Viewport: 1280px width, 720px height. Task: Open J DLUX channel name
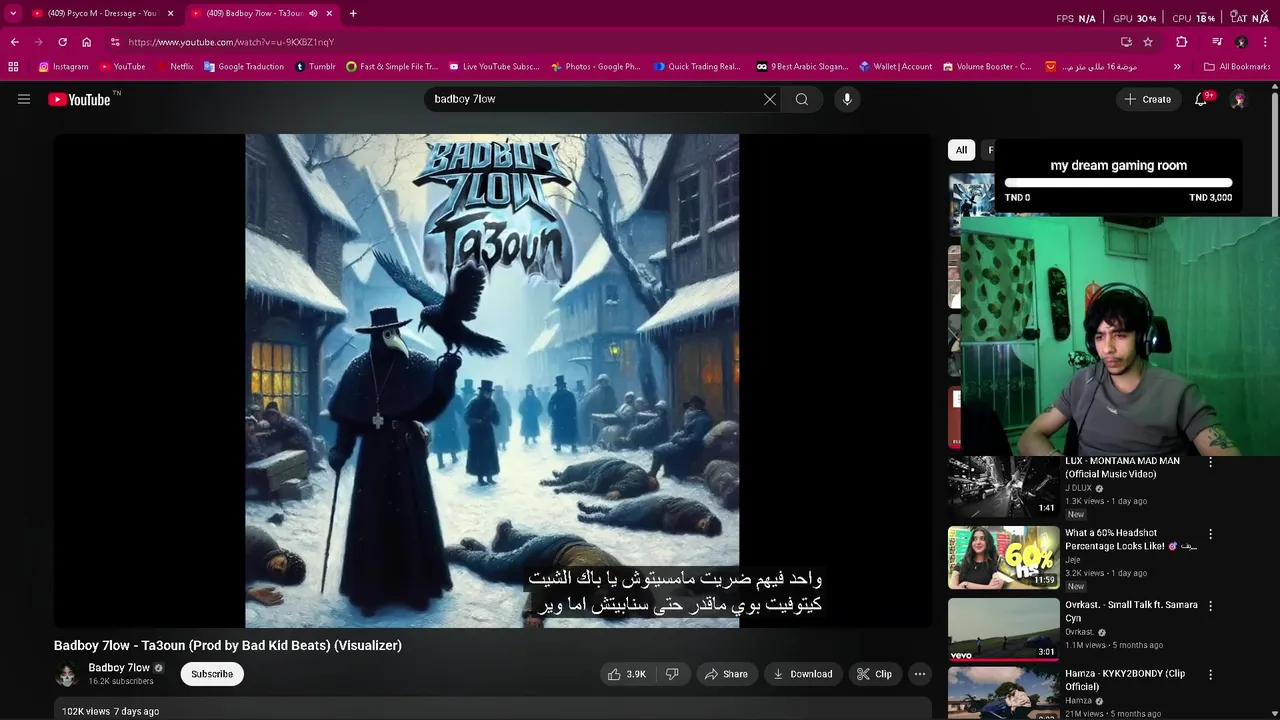pyautogui.click(x=1078, y=488)
